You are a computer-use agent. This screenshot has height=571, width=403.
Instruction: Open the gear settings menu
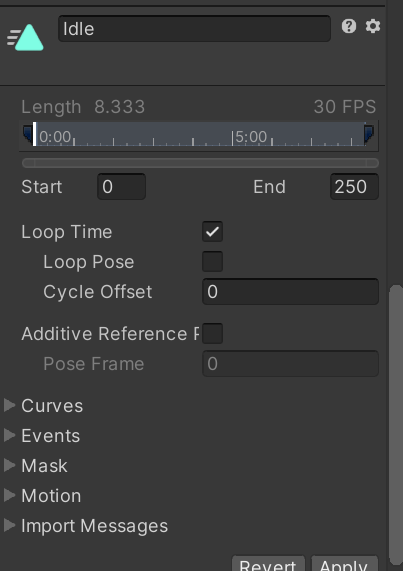tap(373, 26)
